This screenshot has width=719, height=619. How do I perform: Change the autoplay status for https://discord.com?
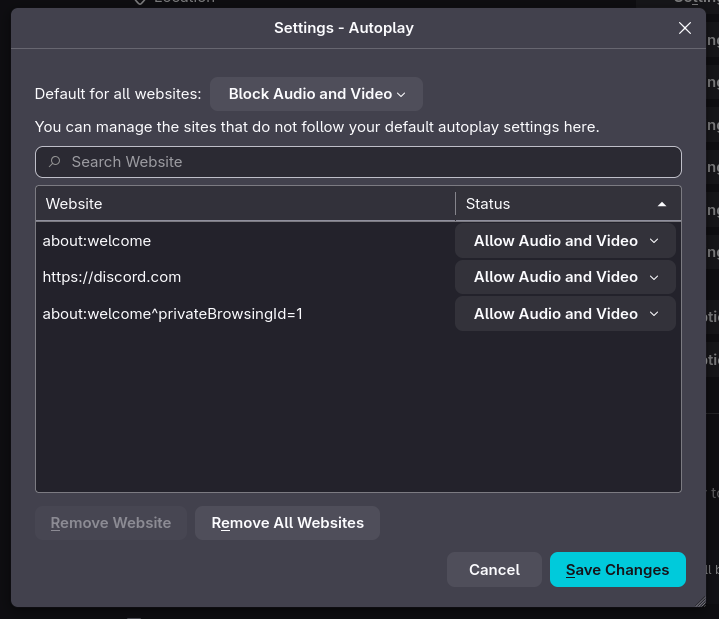[566, 277]
